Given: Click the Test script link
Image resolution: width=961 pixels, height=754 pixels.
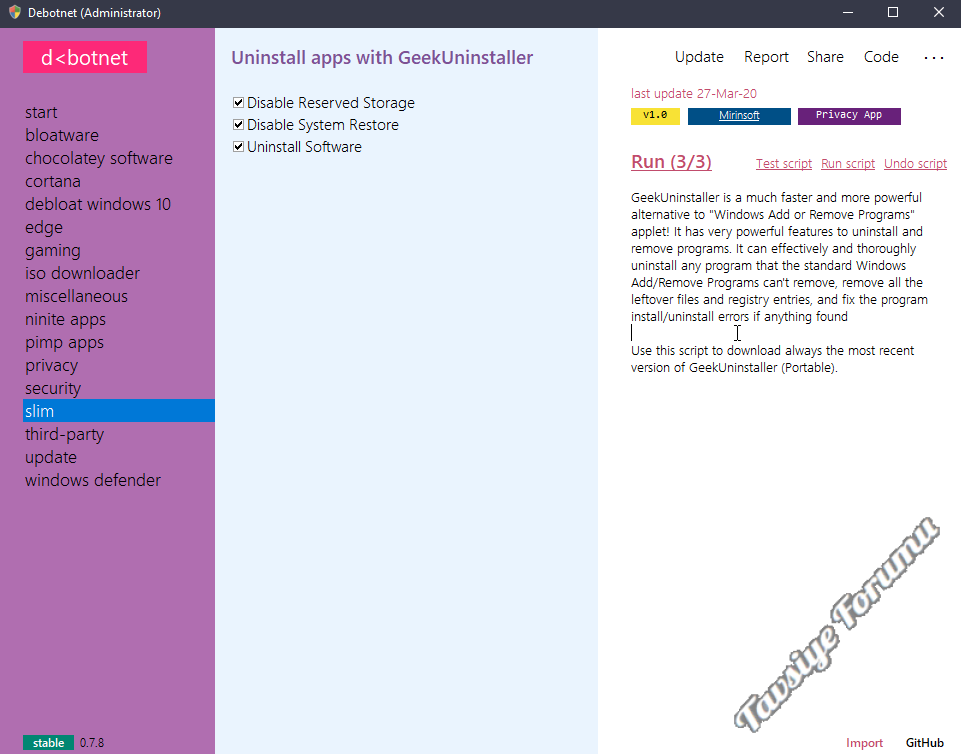Looking at the screenshot, I should point(783,164).
